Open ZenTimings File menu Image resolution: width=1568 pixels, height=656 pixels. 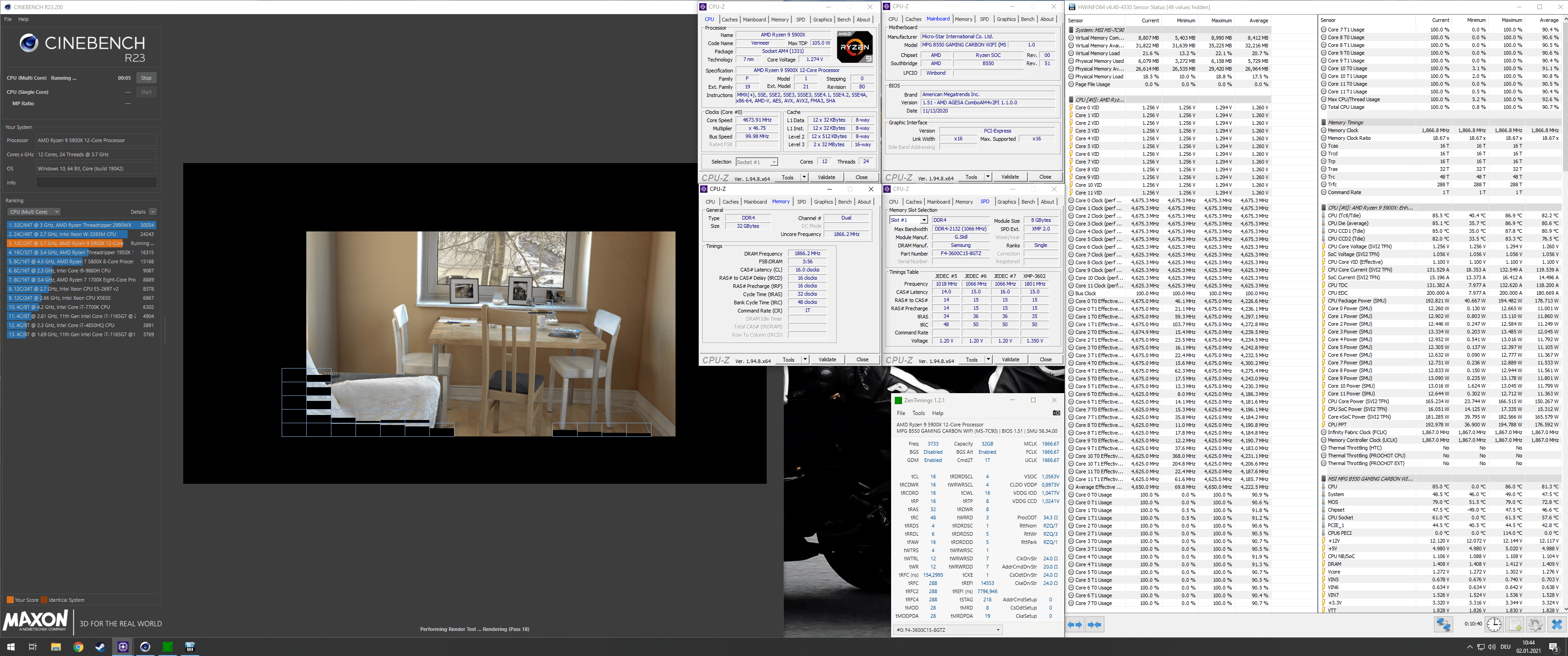901,413
